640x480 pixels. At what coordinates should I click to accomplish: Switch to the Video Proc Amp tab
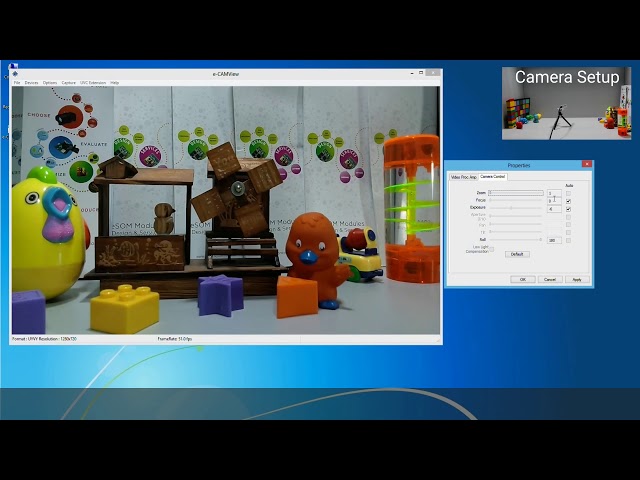[464, 177]
